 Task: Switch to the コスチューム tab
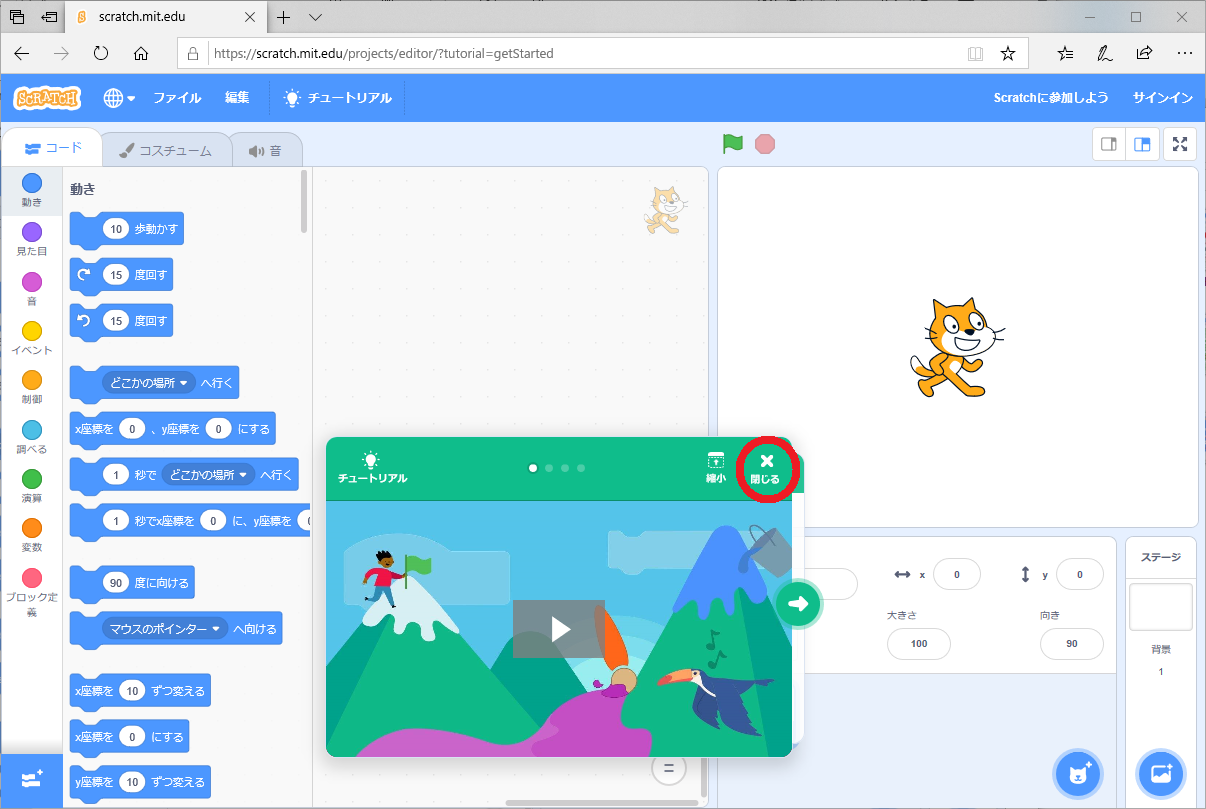point(165,151)
